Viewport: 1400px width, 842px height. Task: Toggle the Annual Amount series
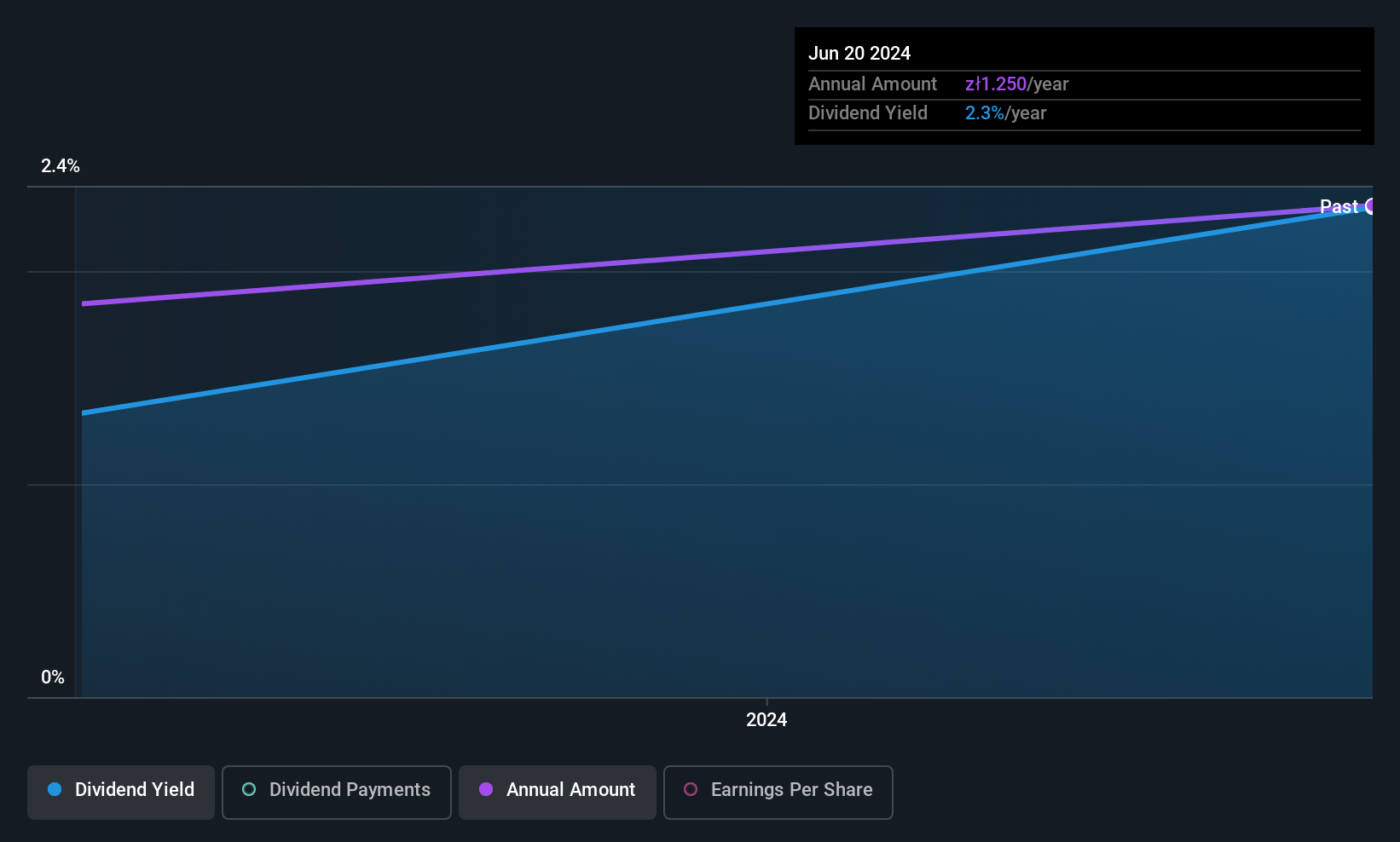coord(558,793)
